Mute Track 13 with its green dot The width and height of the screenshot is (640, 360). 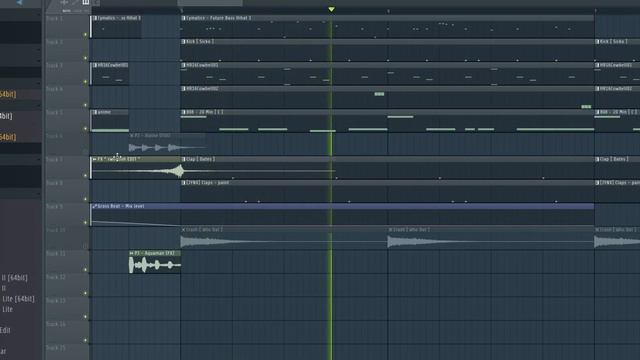click(x=85, y=317)
